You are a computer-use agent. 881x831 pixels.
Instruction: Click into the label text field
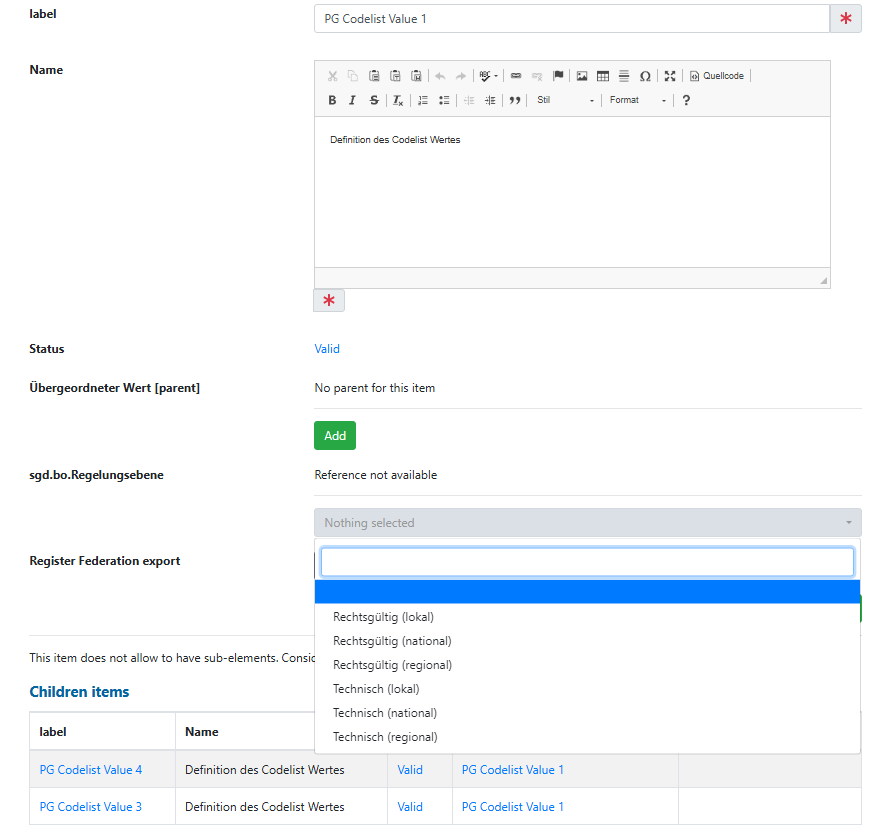pos(571,19)
